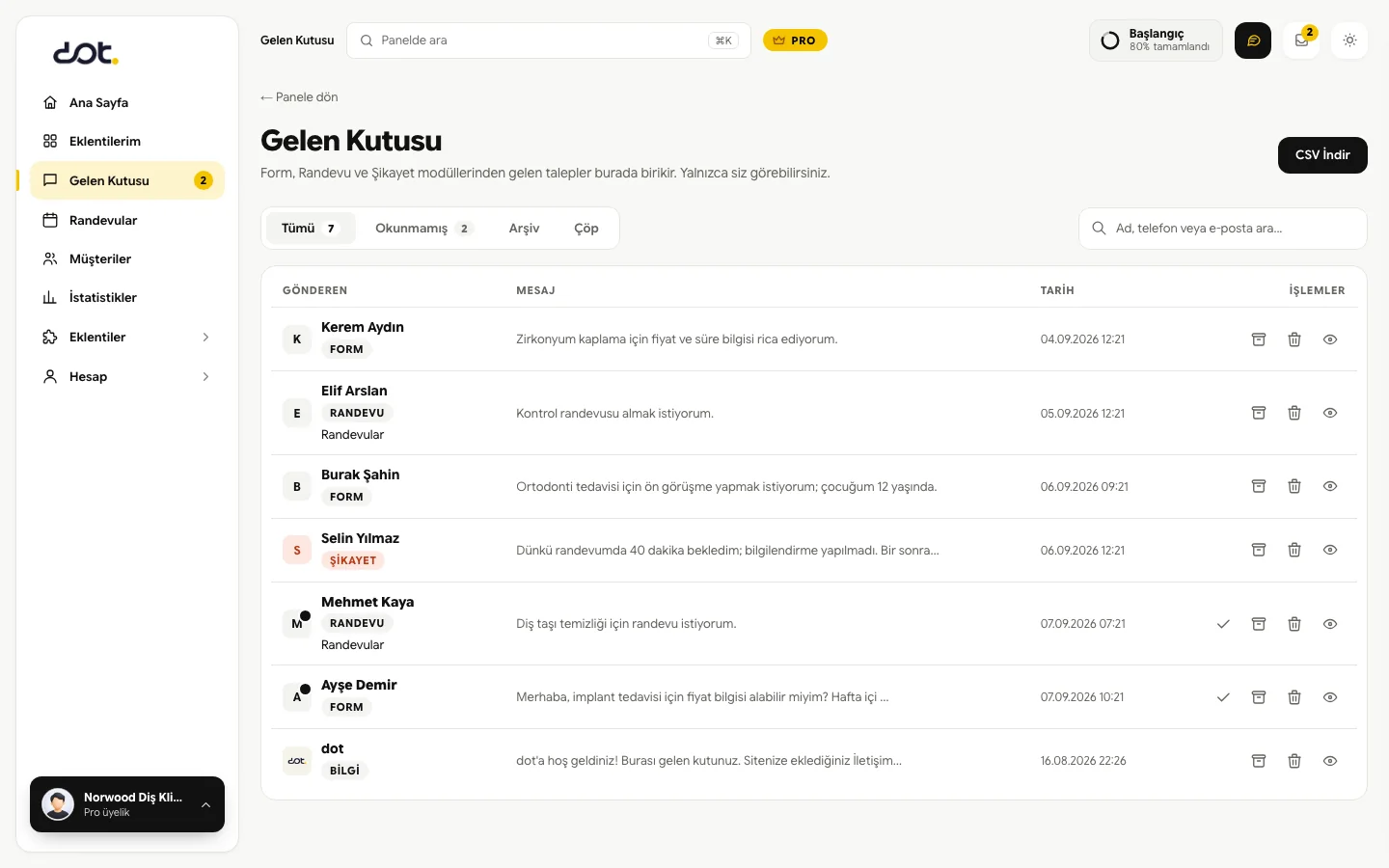The width and height of the screenshot is (1389, 868).
Task: View Kerem Aydın's message with eye icon
Action: [1330, 339]
